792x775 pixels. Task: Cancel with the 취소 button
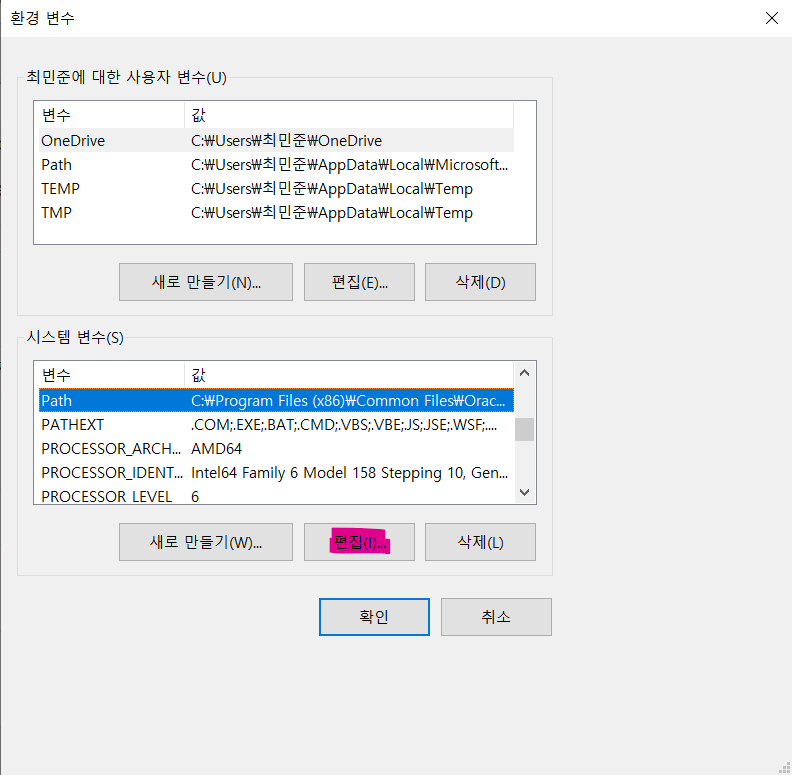click(496, 617)
